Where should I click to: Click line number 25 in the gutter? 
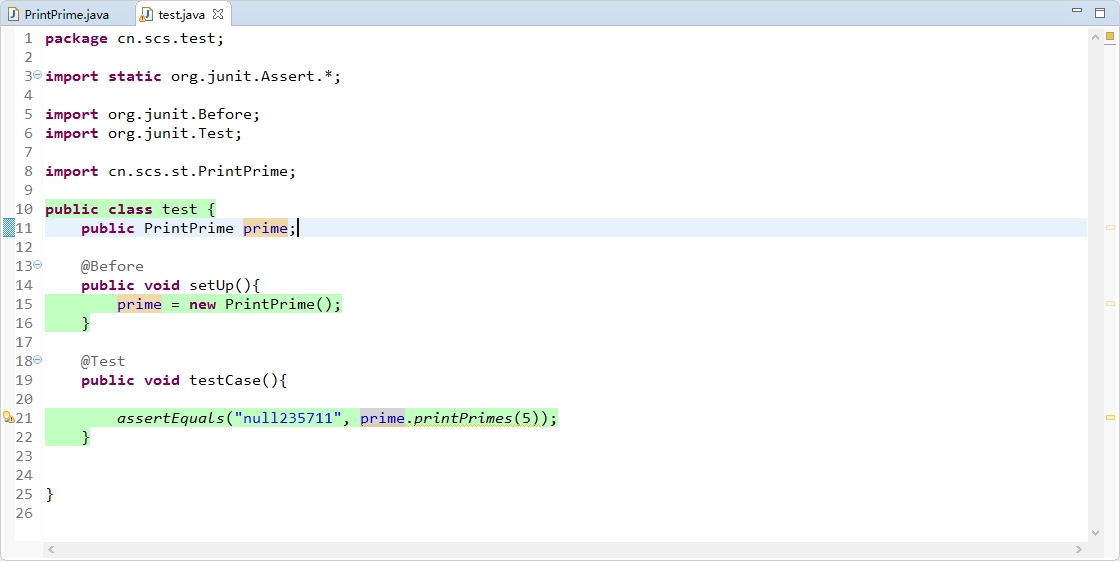24,494
